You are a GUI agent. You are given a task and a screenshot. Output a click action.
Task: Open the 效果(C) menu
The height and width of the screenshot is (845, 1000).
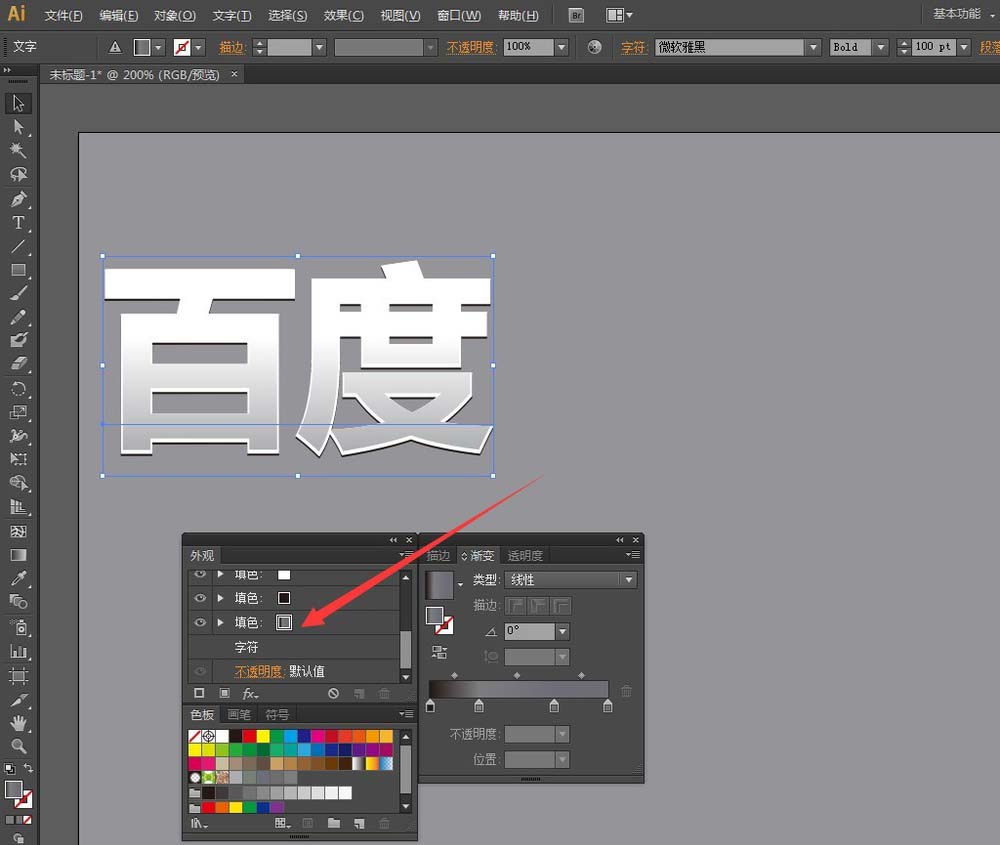(344, 15)
